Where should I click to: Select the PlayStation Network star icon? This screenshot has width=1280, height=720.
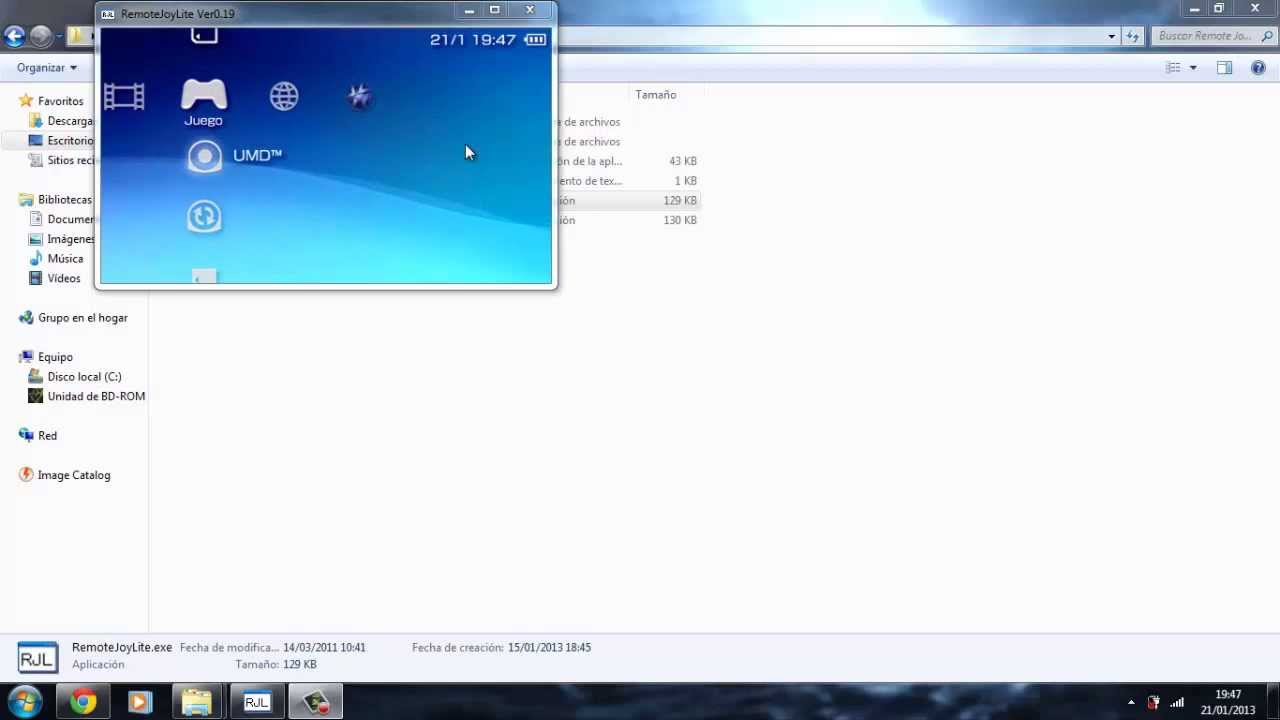(x=359, y=96)
